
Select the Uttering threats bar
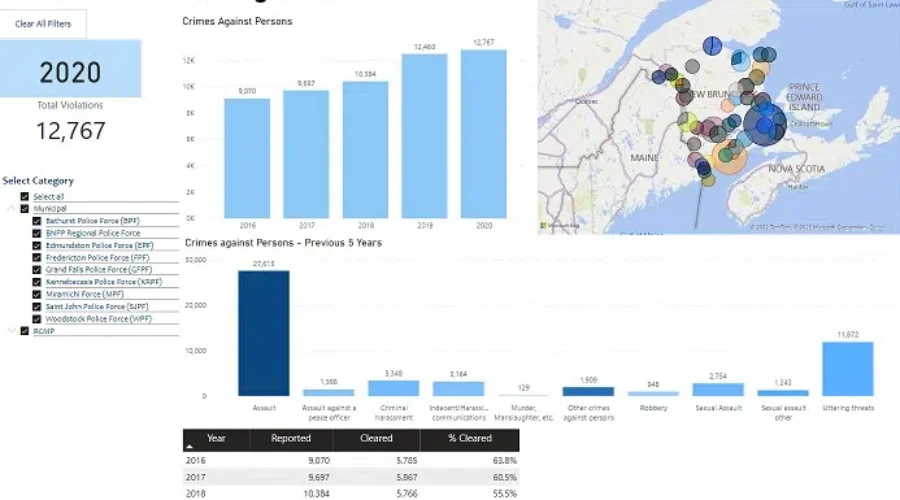pos(848,369)
